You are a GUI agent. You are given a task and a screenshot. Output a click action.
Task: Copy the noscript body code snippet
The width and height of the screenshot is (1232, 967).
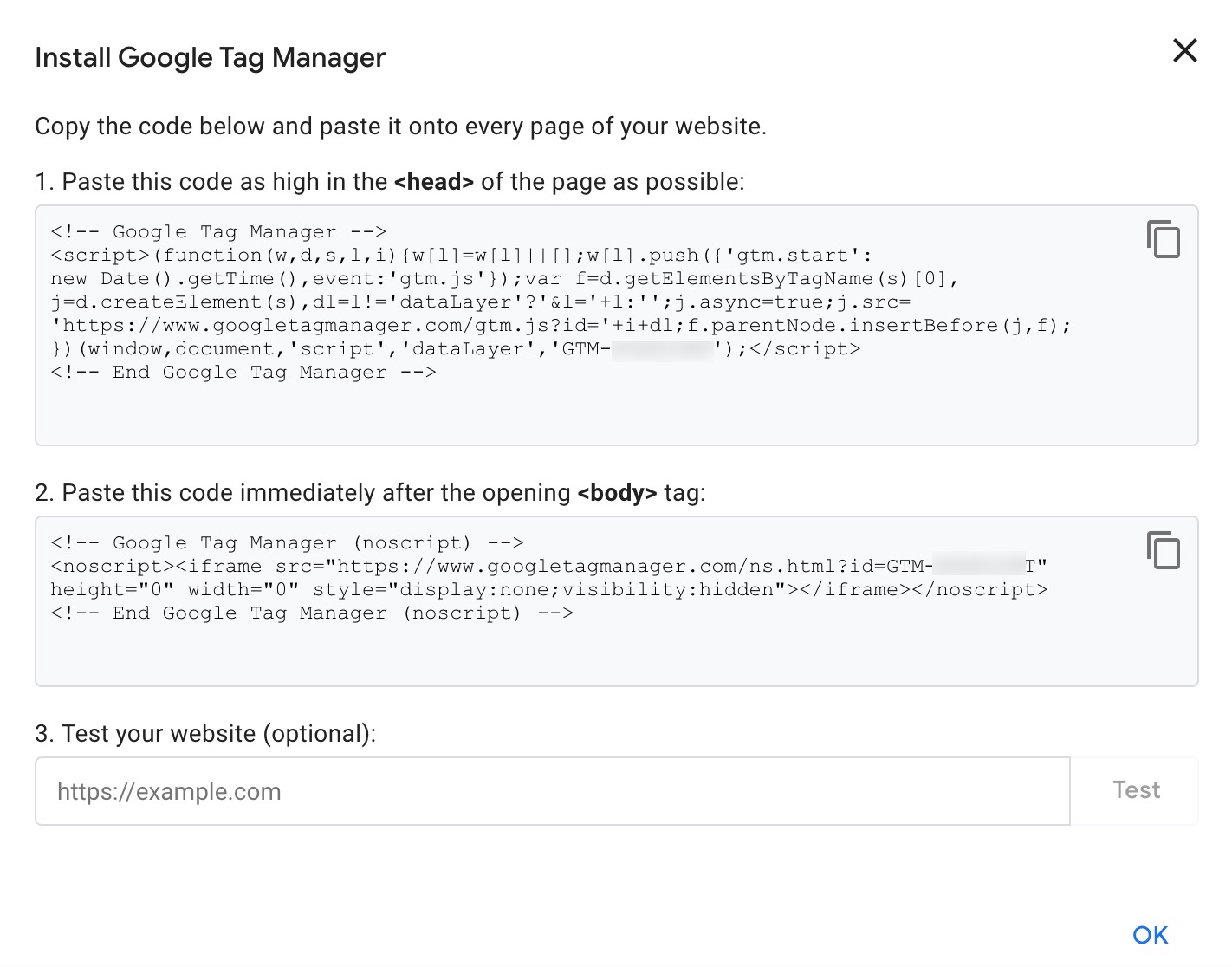pos(1164,550)
